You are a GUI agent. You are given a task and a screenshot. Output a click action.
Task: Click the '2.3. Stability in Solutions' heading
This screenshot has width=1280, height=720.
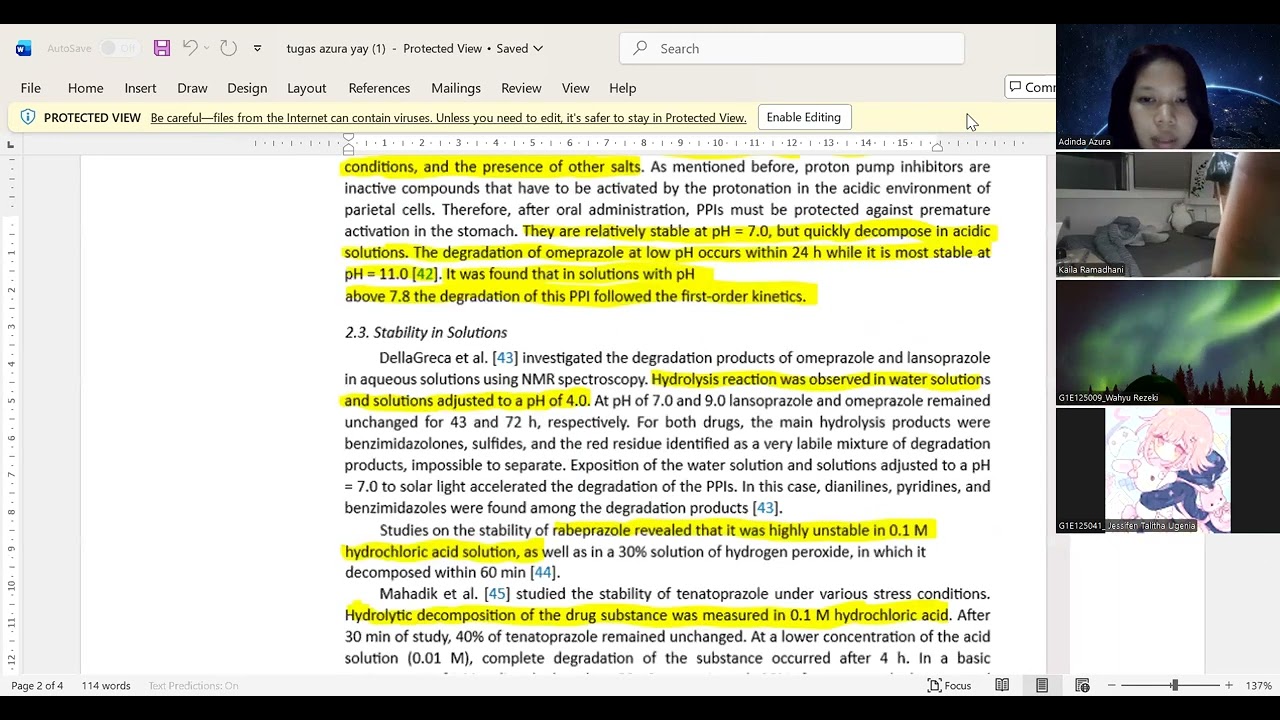coord(426,332)
